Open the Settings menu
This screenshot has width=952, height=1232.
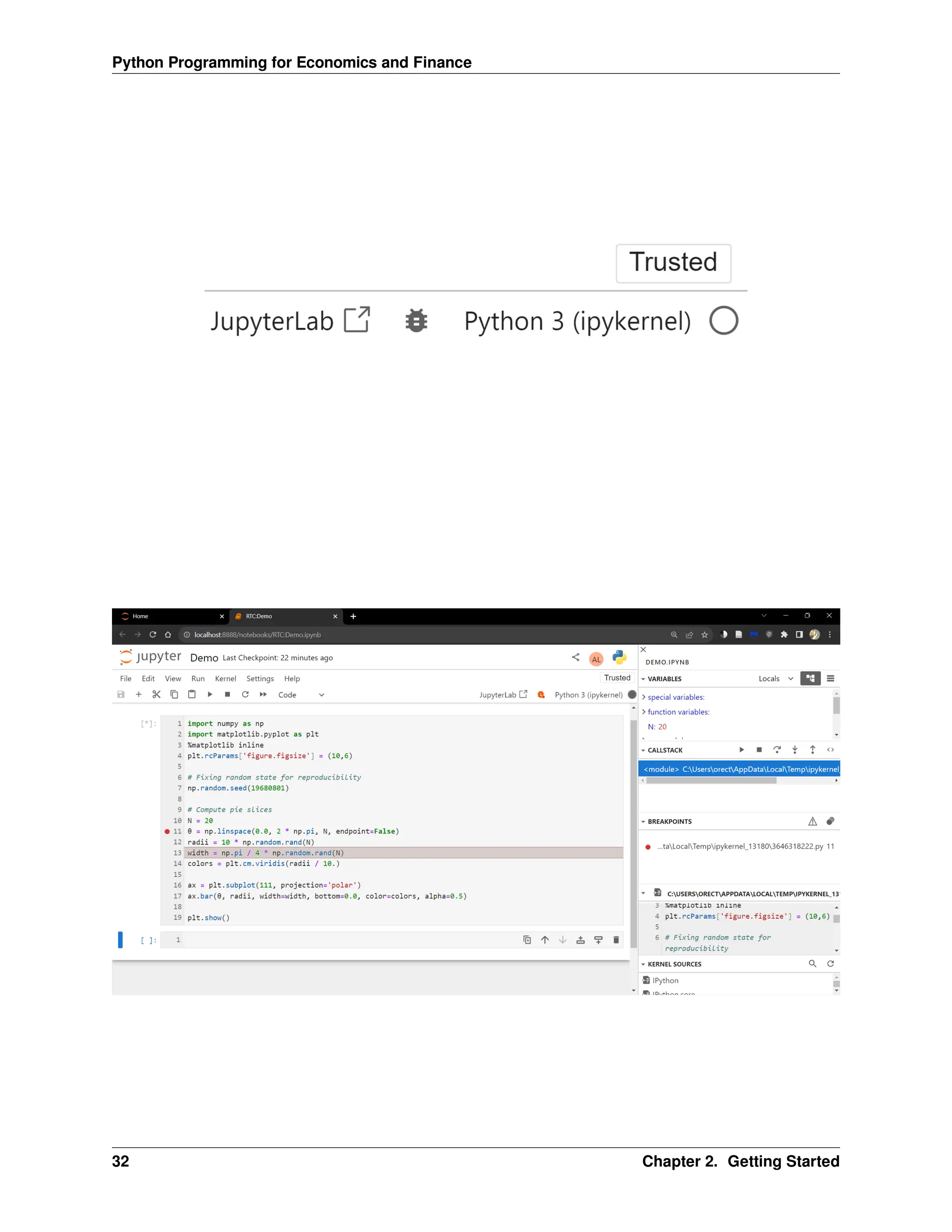pyautogui.click(x=260, y=679)
